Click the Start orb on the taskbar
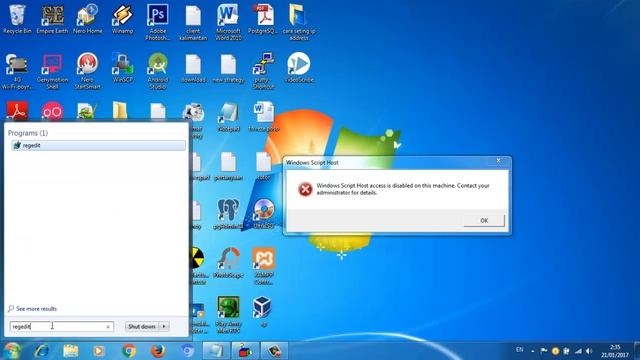 point(12,351)
